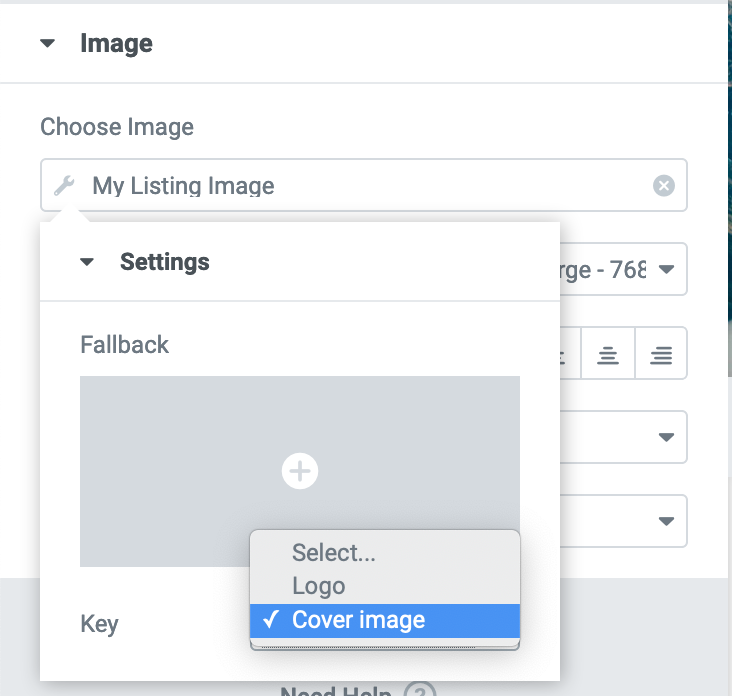Add fallback image with plus icon
Viewport: 732px width, 696px height.
click(300, 471)
